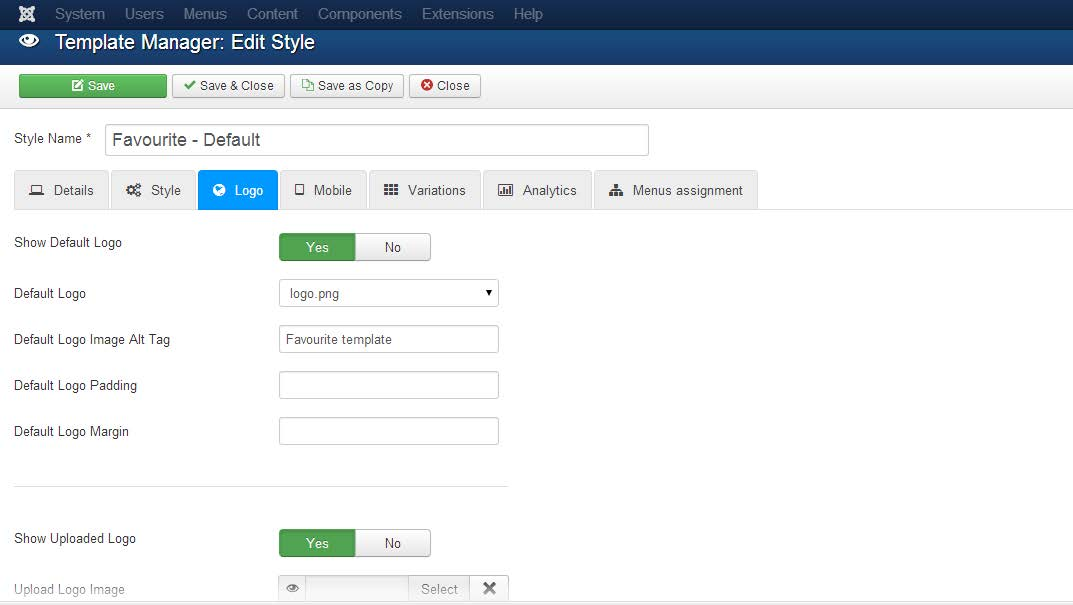The image size is (1073, 605).
Task: Open the Help menu
Action: tap(528, 14)
